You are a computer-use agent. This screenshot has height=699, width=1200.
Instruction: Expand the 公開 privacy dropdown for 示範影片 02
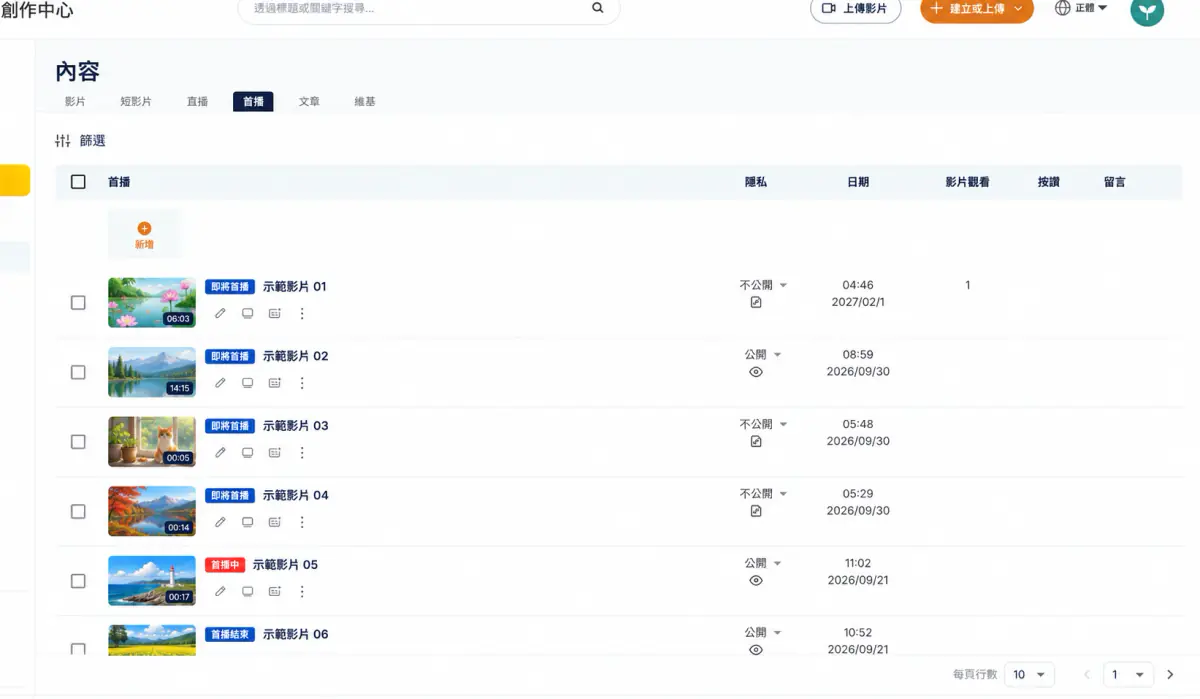[x=763, y=354]
